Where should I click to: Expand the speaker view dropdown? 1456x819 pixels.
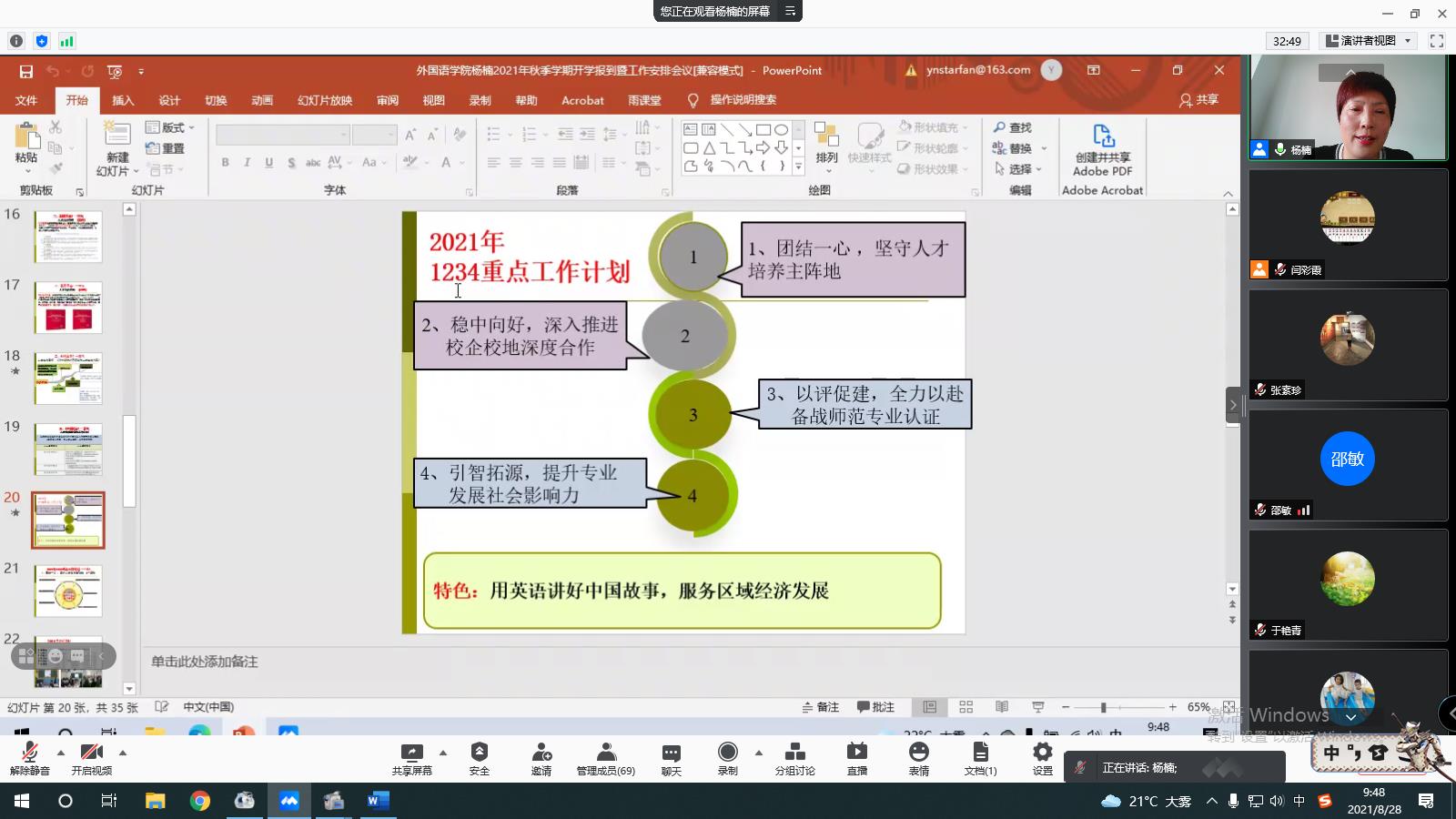(x=1408, y=41)
